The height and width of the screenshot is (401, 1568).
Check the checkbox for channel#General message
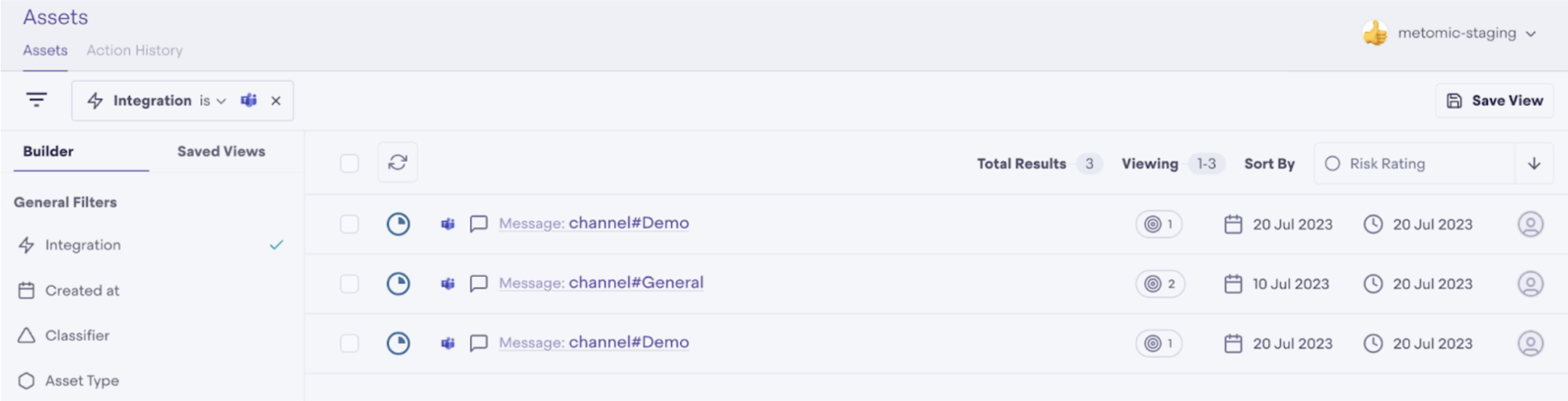tap(350, 284)
